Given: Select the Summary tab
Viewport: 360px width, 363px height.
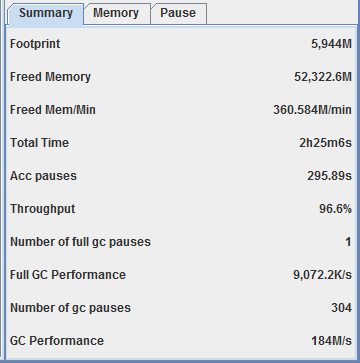Looking at the screenshot, I should (x=46, y=14).
